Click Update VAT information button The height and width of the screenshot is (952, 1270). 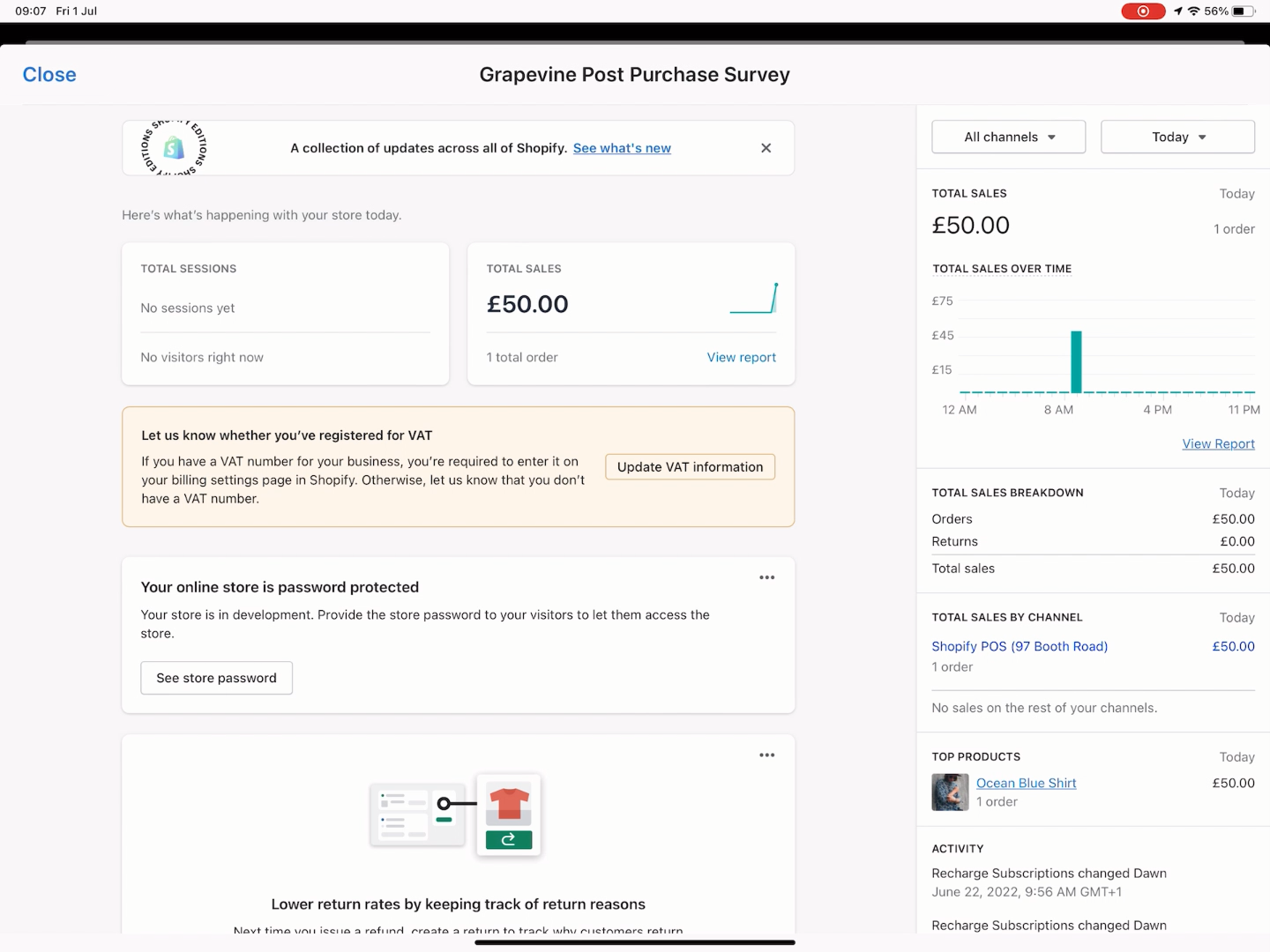click(x=690, y=467)
